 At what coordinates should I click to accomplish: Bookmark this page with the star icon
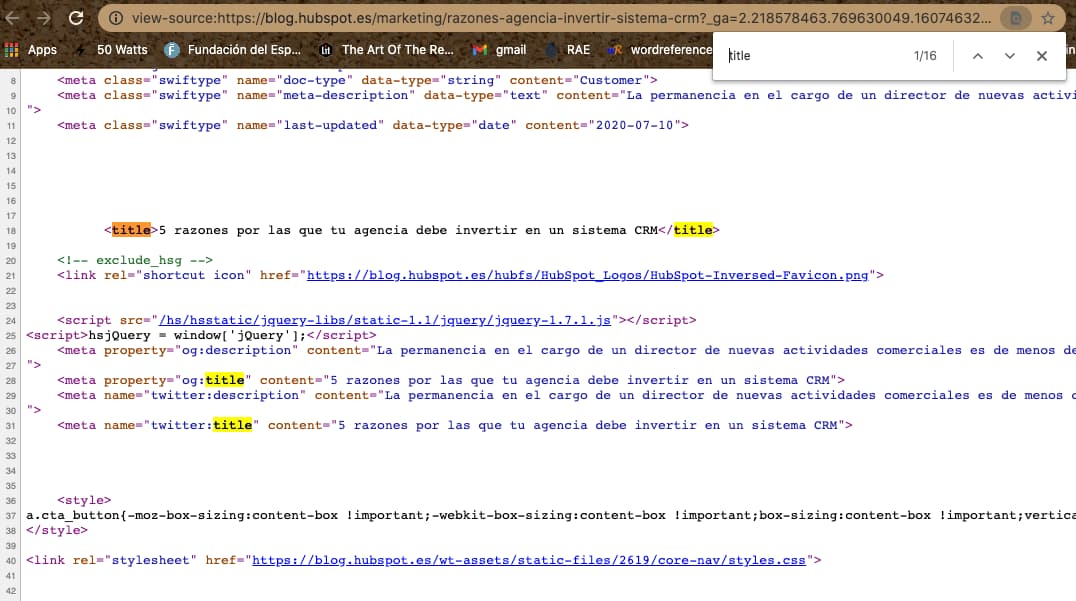pyautogui.click(x=1047, y=18)
